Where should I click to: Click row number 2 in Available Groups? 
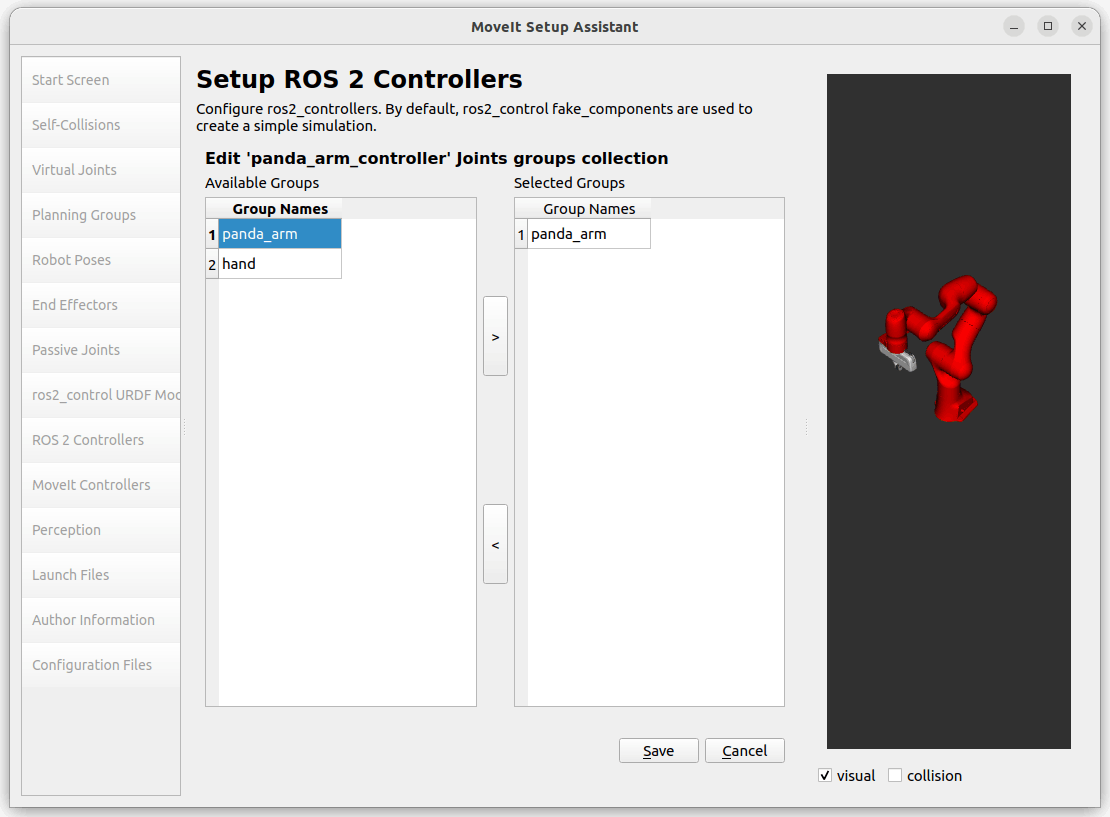[212, 264]
